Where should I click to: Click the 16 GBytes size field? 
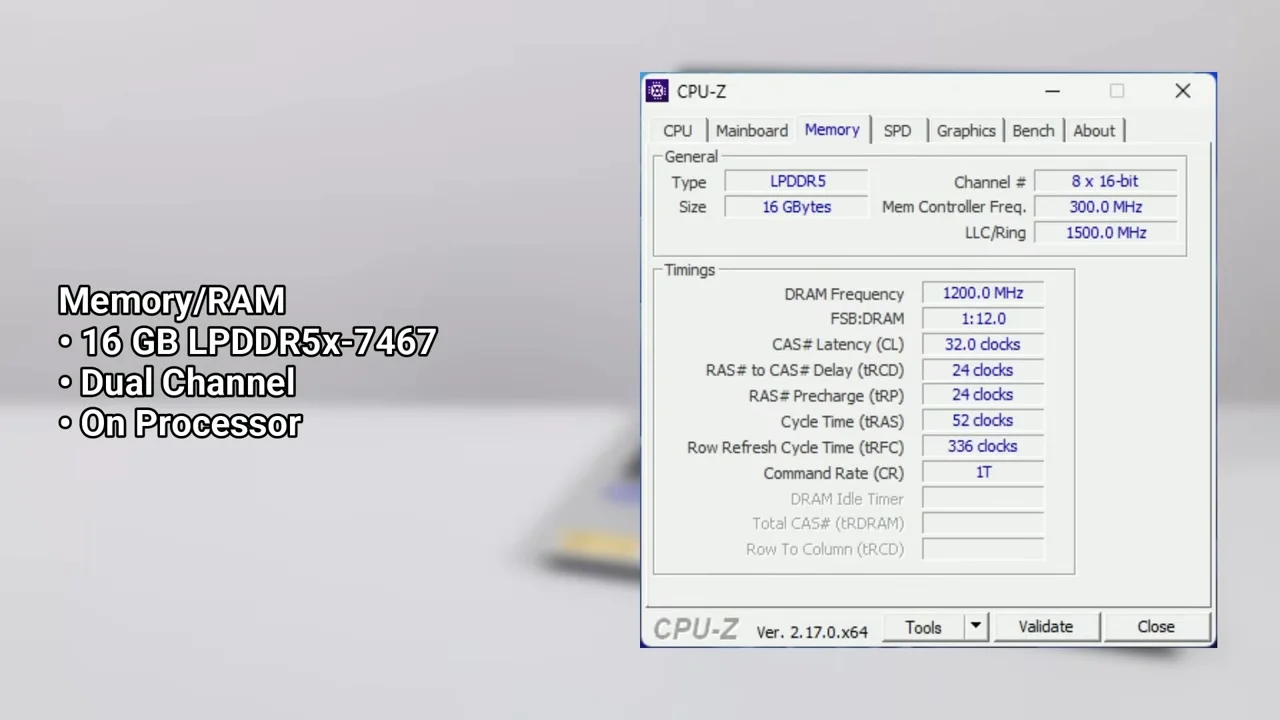click(797, 207)
